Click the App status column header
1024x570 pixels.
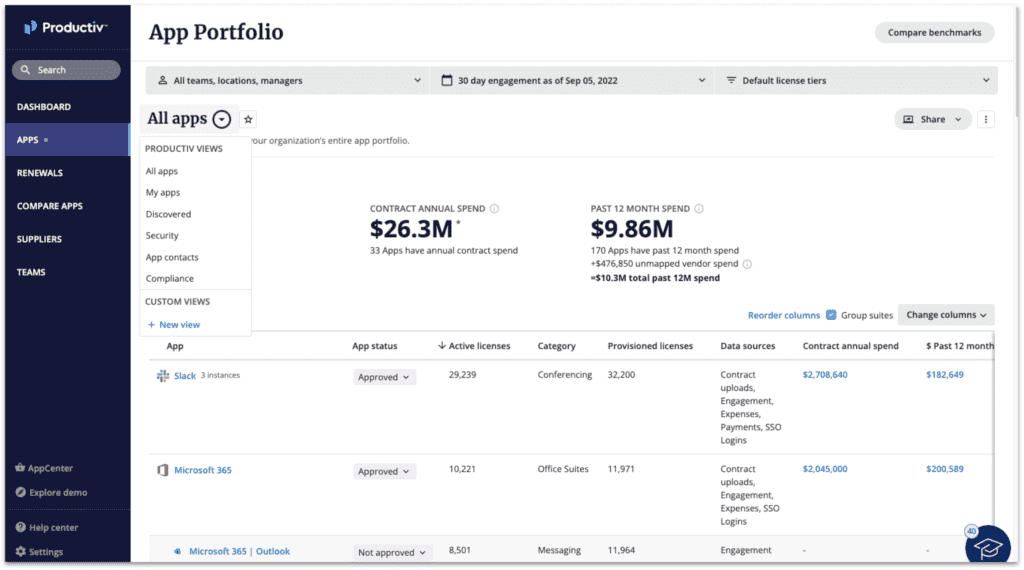(374, 346)
